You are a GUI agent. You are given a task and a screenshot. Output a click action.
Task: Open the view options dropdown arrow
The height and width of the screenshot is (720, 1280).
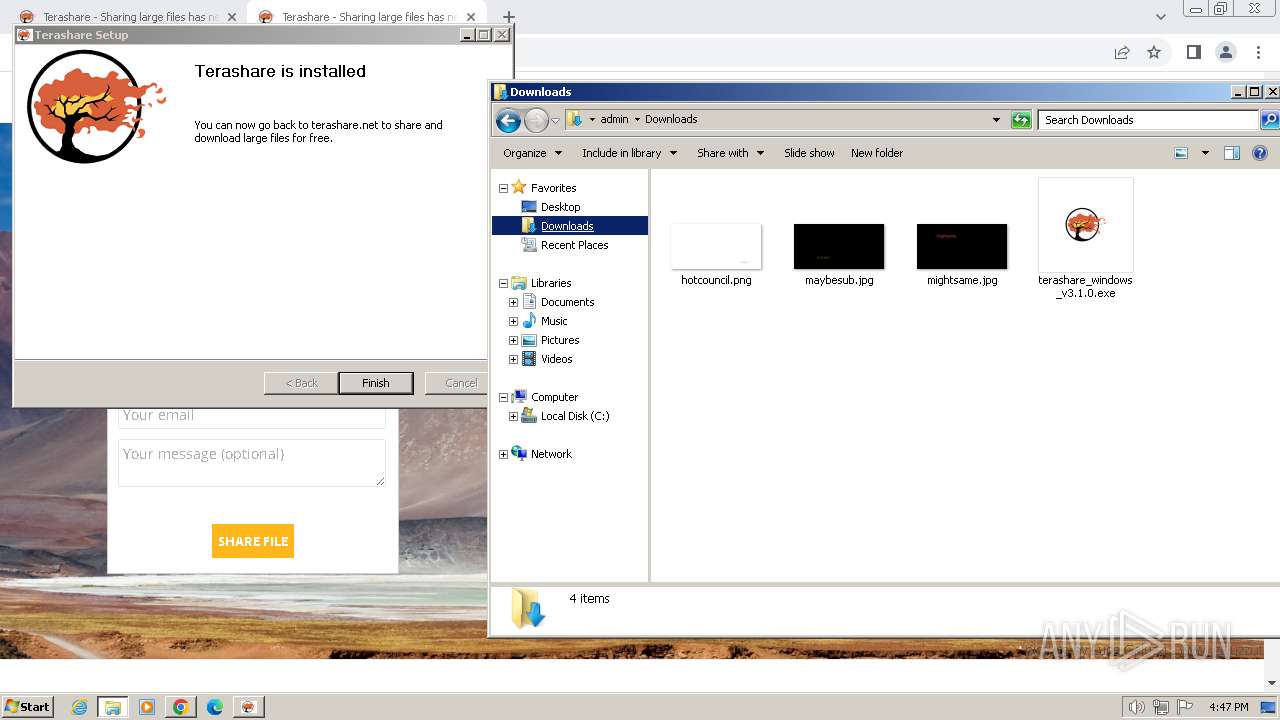[1205, 153]
